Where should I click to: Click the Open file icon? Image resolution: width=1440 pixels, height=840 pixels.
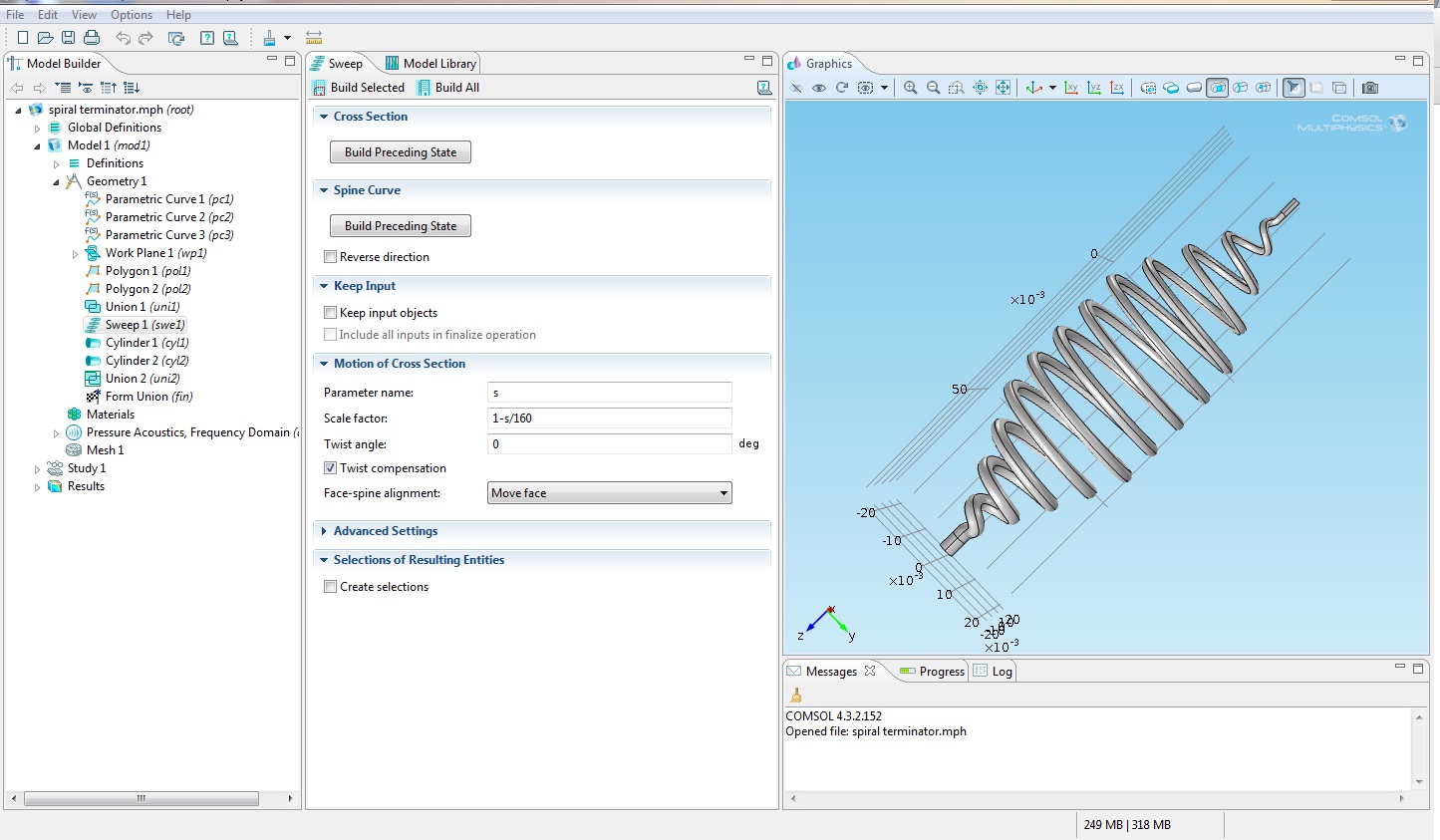click(x=45, y=38)
